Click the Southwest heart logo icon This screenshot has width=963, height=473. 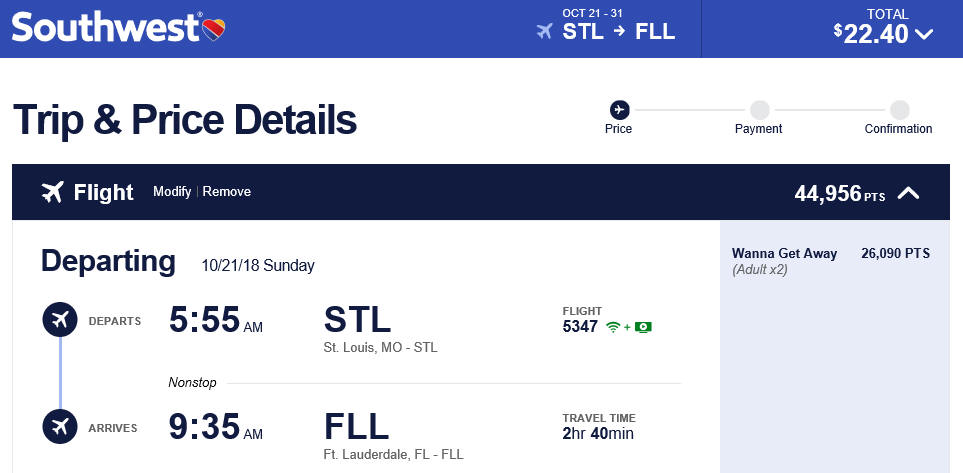(214, 29)
